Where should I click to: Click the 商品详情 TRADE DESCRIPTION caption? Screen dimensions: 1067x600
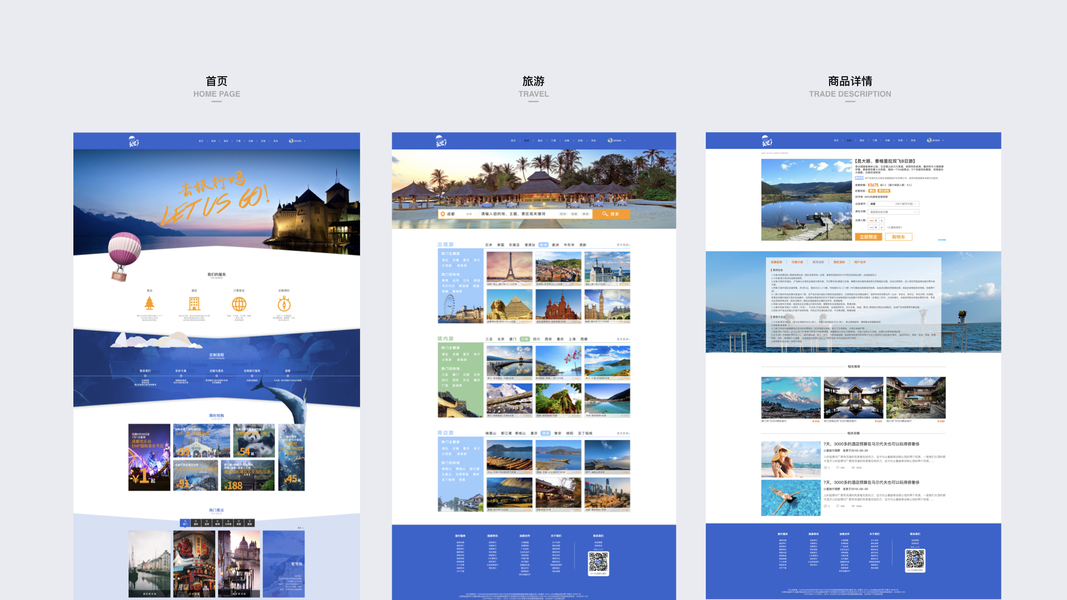click(850, 86)
